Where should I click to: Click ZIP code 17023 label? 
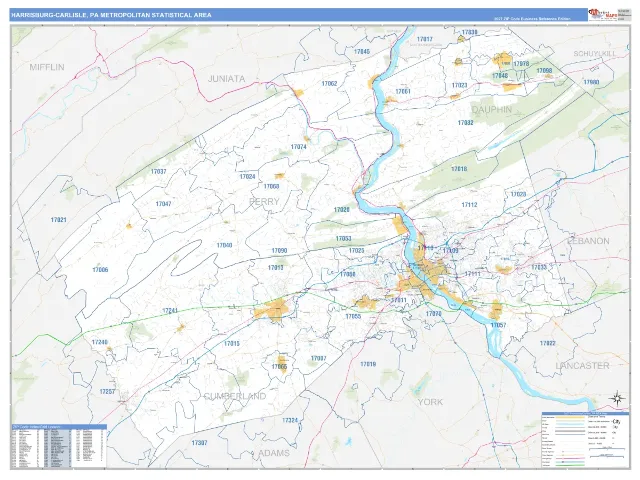460,85
